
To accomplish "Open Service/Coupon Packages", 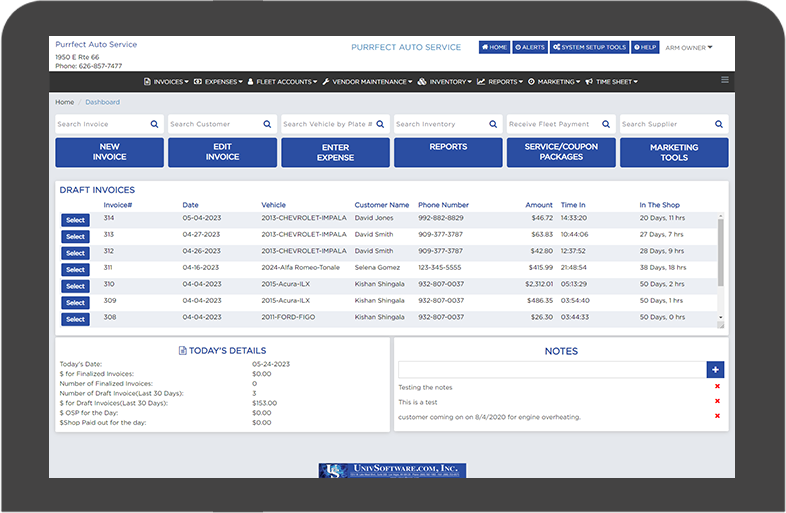I will point(561,152).
